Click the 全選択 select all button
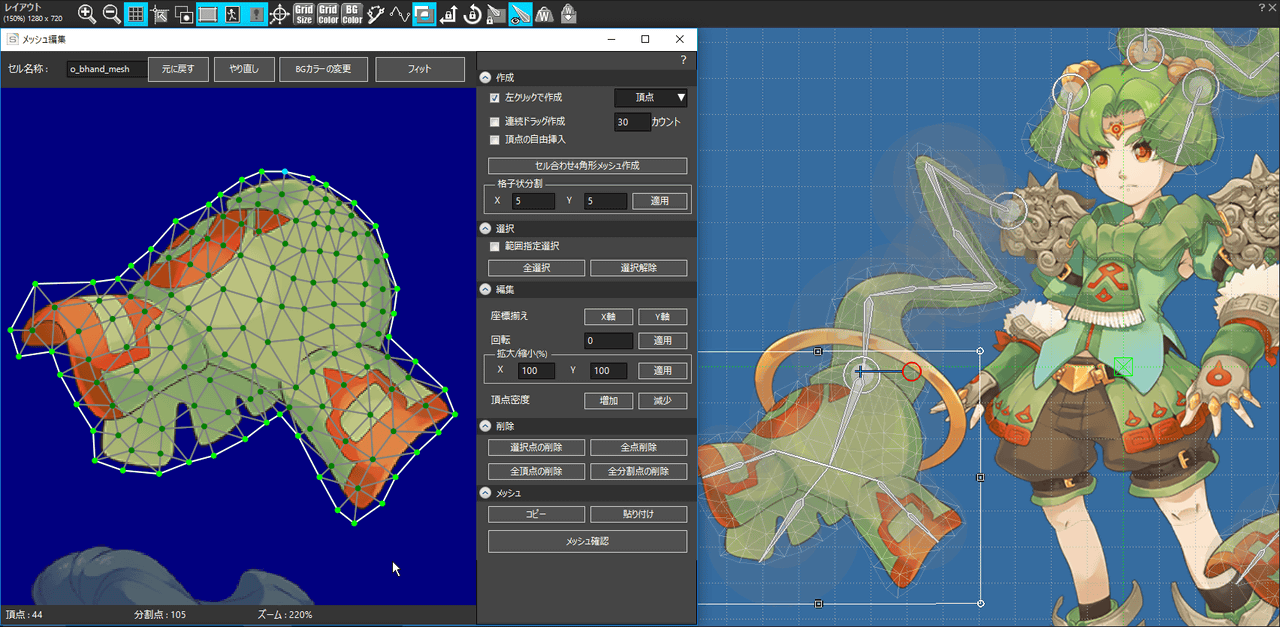The height and width of the screenshot is (627, 1280). (537, 268)
